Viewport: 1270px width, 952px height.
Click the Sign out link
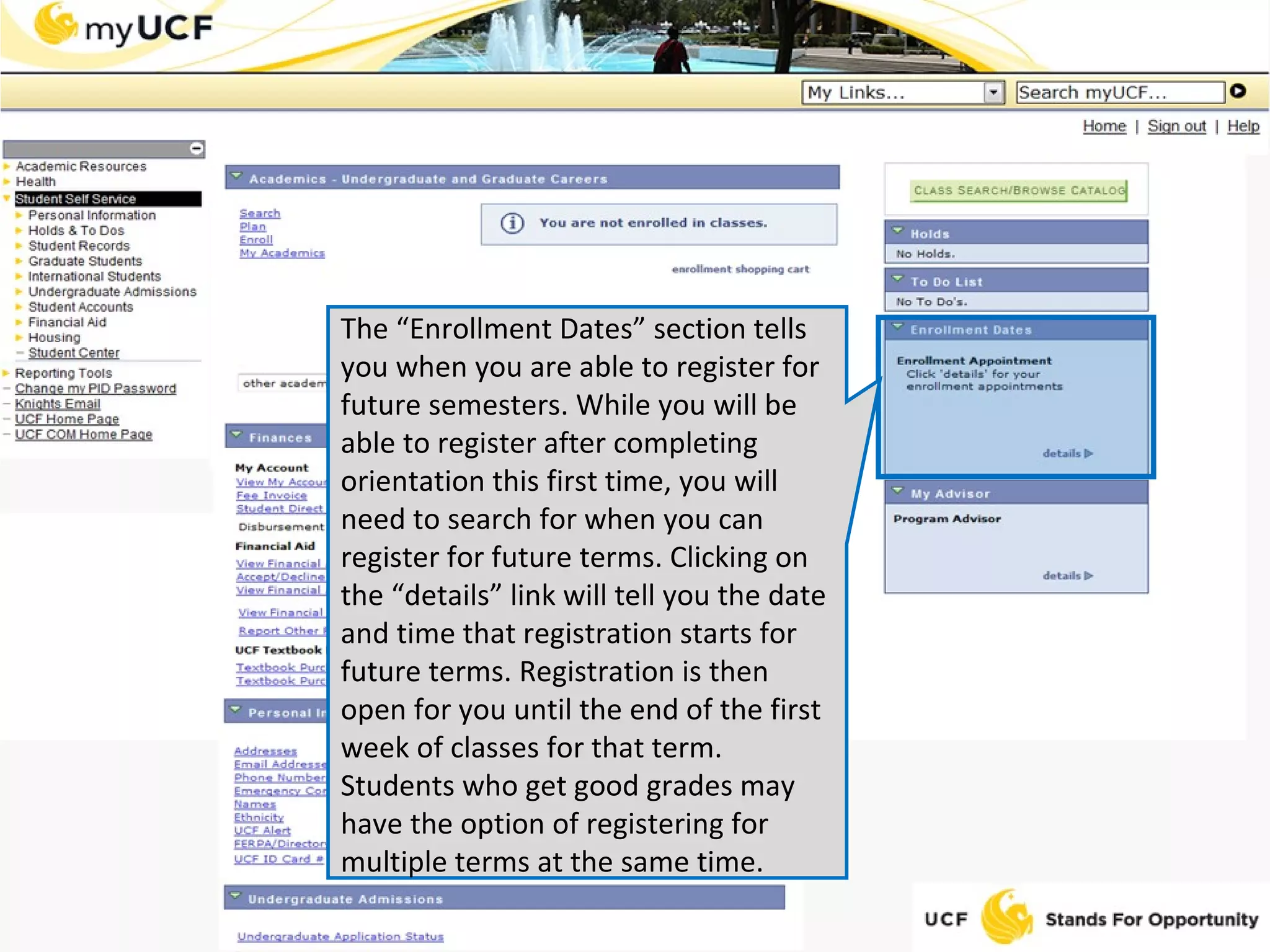pyautogui.click(x=1176, y=126)
